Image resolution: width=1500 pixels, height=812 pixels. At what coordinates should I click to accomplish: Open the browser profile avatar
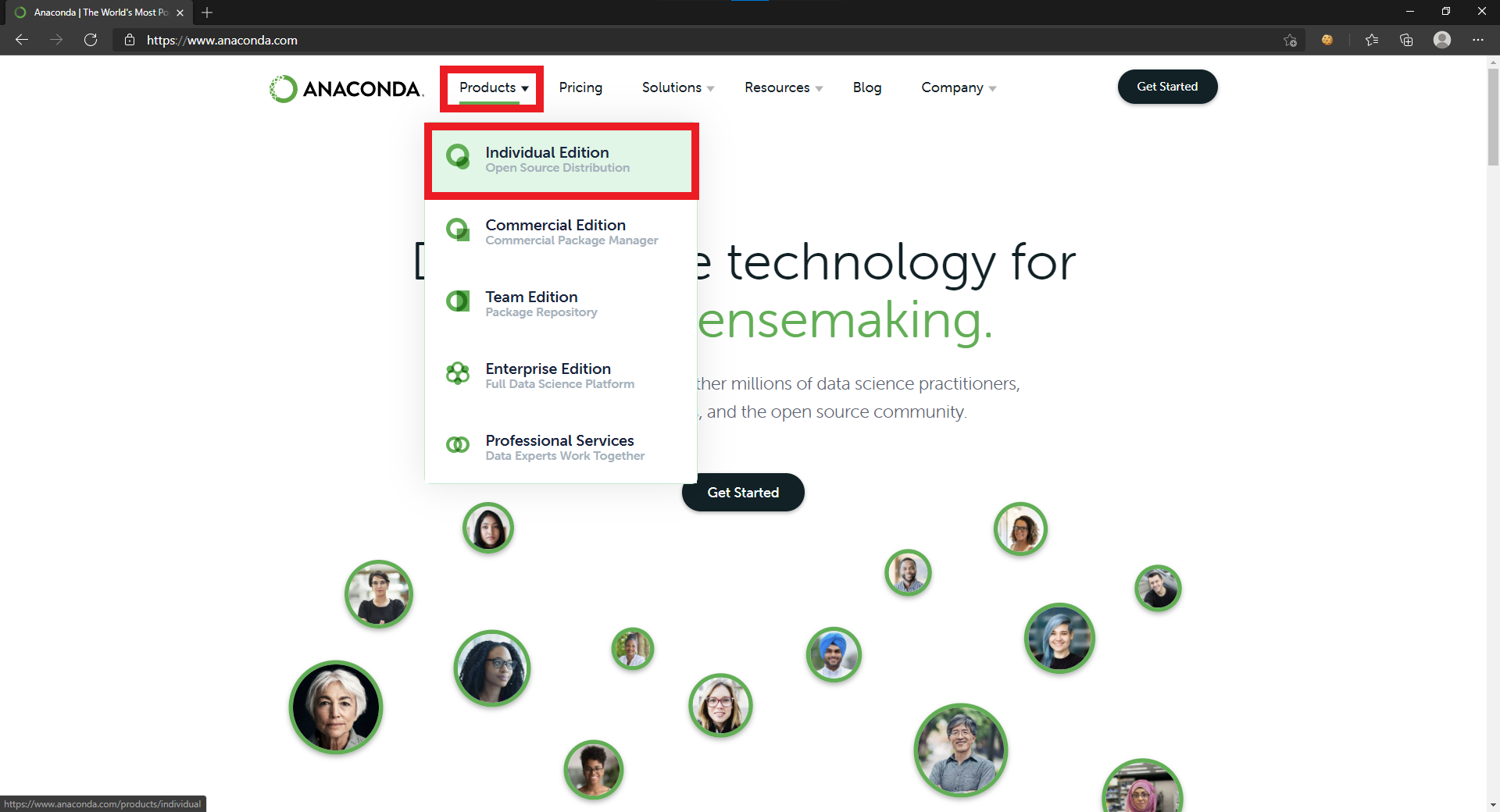click(1442, 40)
